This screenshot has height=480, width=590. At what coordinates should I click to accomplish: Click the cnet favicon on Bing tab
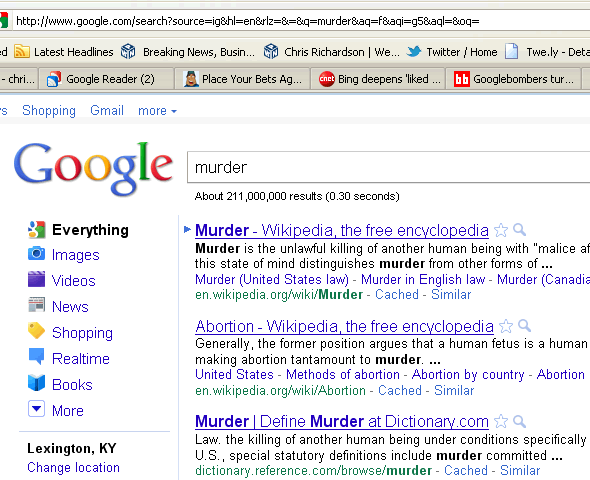pyautogui.click(x=327, y=79)
